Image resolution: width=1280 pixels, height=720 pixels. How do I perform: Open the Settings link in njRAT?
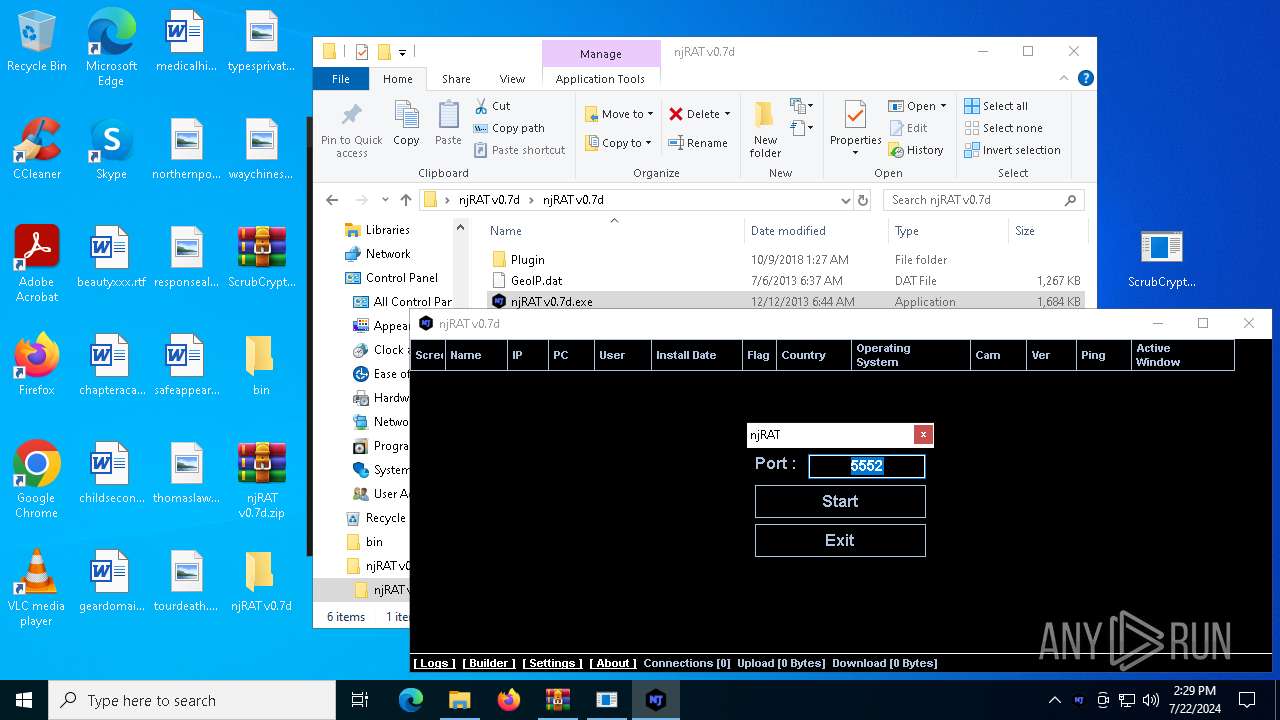[552, 663]
